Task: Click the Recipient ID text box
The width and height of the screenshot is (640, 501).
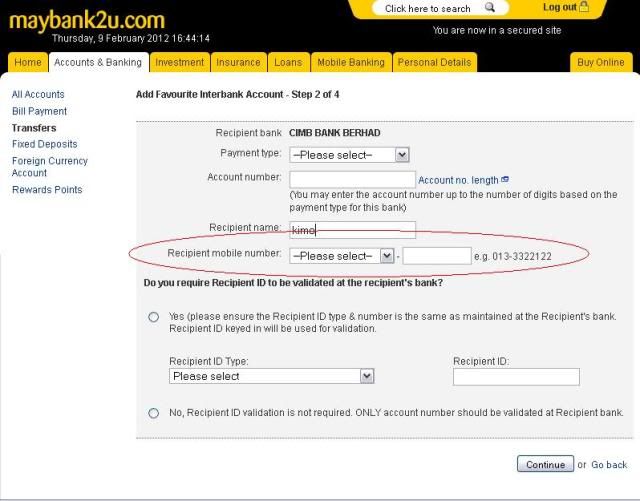Action: (x=516, y=377)
